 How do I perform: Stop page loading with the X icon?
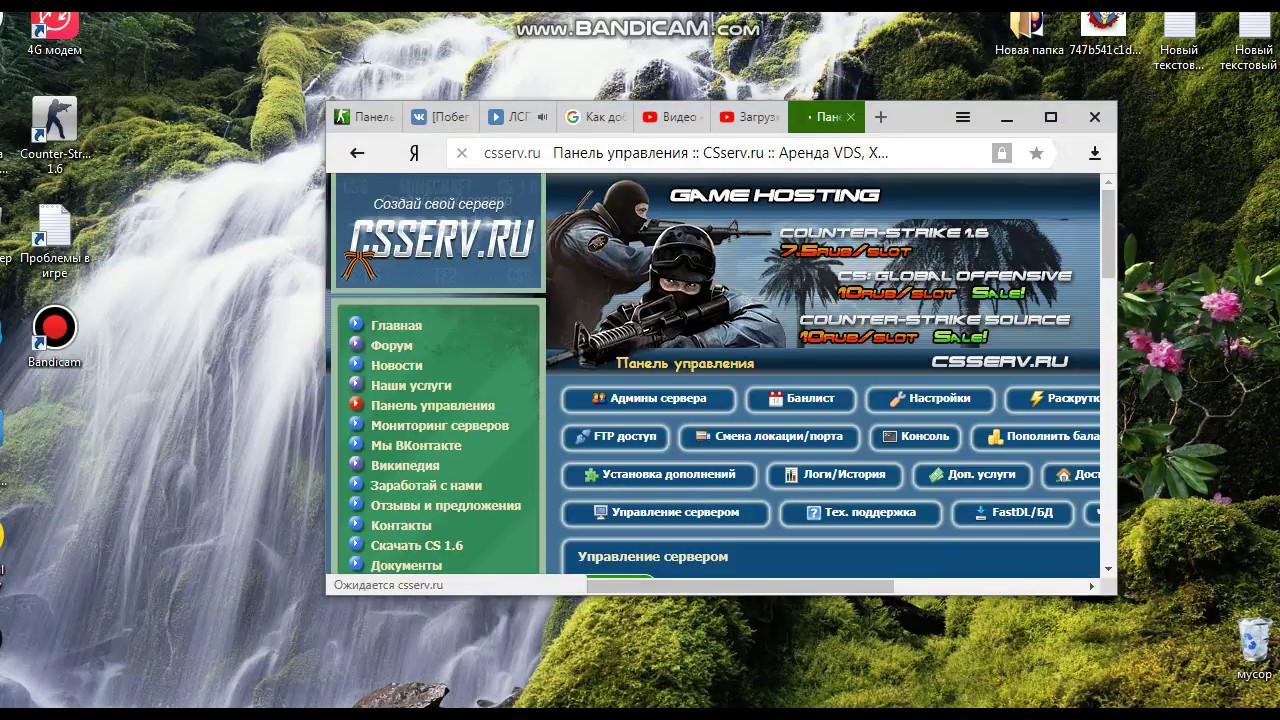click(461, 153)
